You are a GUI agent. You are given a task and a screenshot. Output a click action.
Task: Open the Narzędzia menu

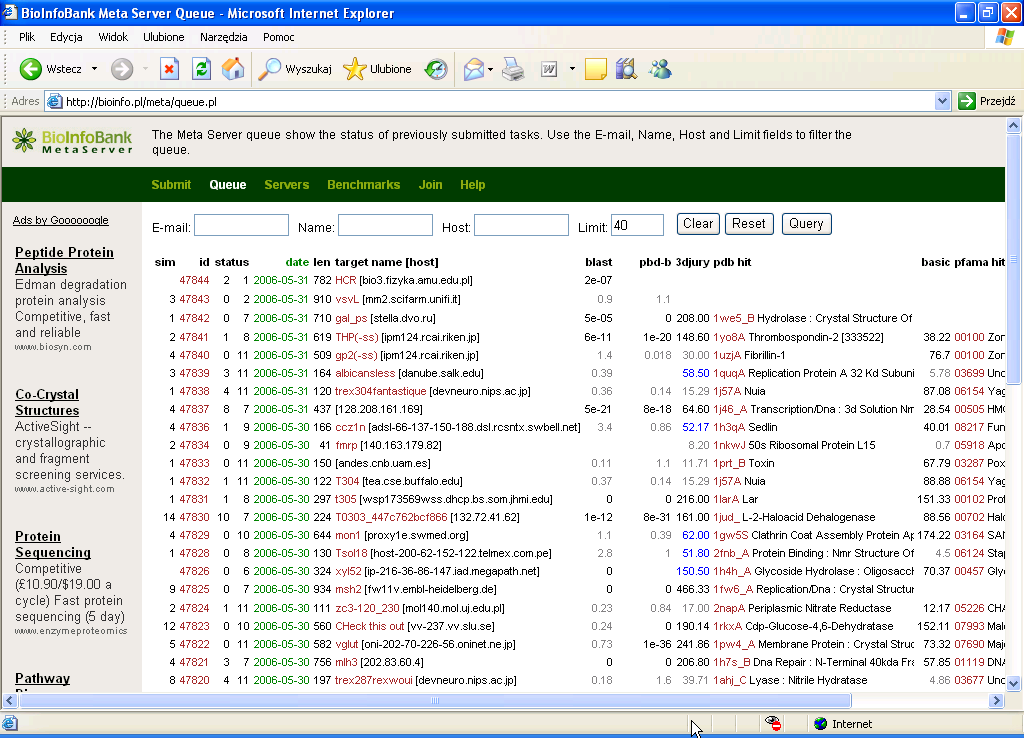[x=223, y=37]
